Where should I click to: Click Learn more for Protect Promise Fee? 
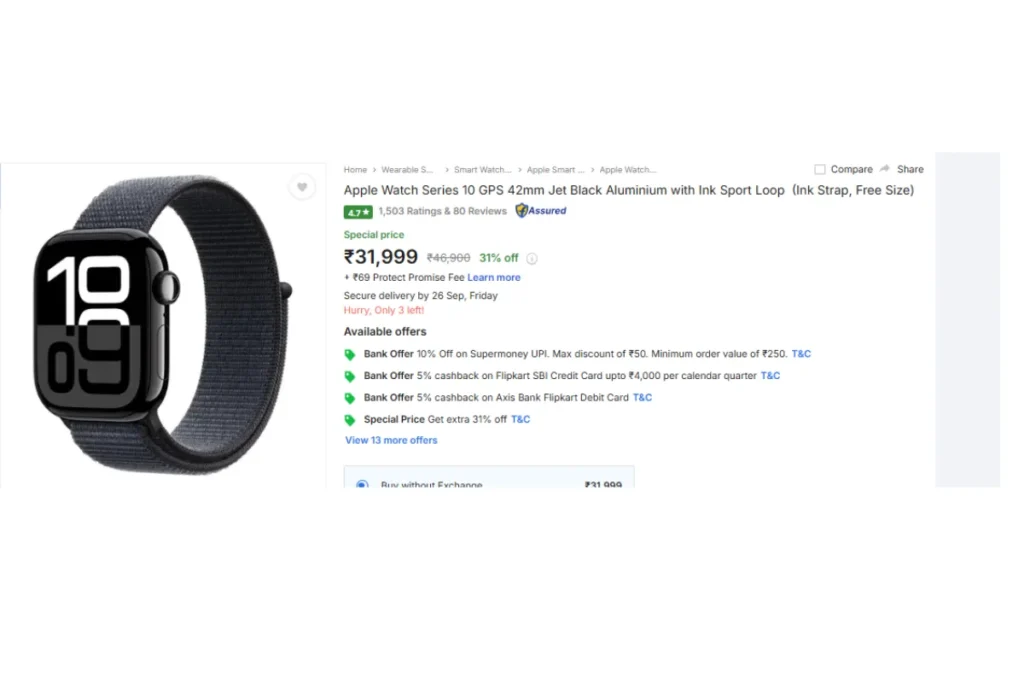pos(494,278)
